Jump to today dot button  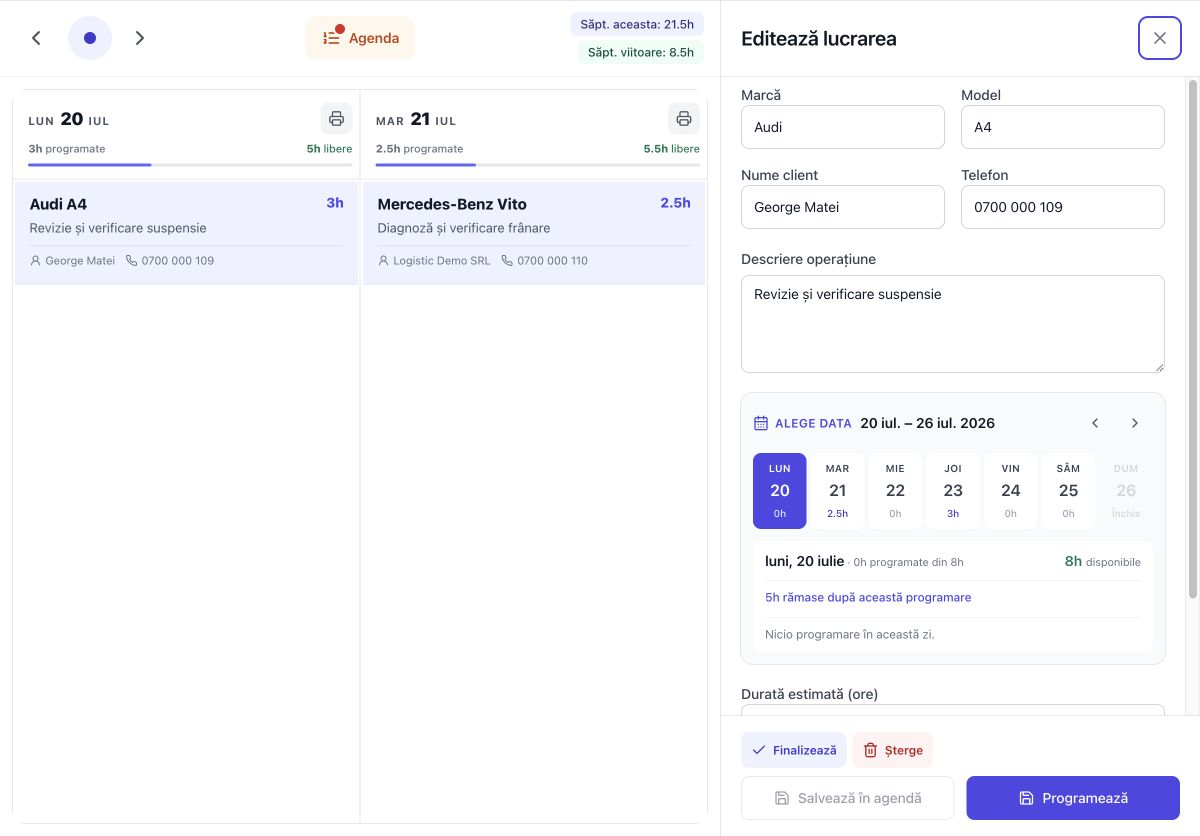pyautogui.click(x=90, y=38)
